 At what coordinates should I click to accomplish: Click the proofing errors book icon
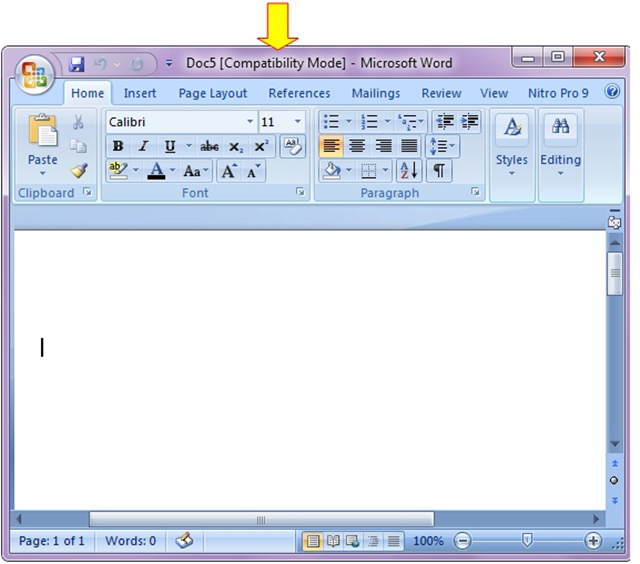click(184, 541)
